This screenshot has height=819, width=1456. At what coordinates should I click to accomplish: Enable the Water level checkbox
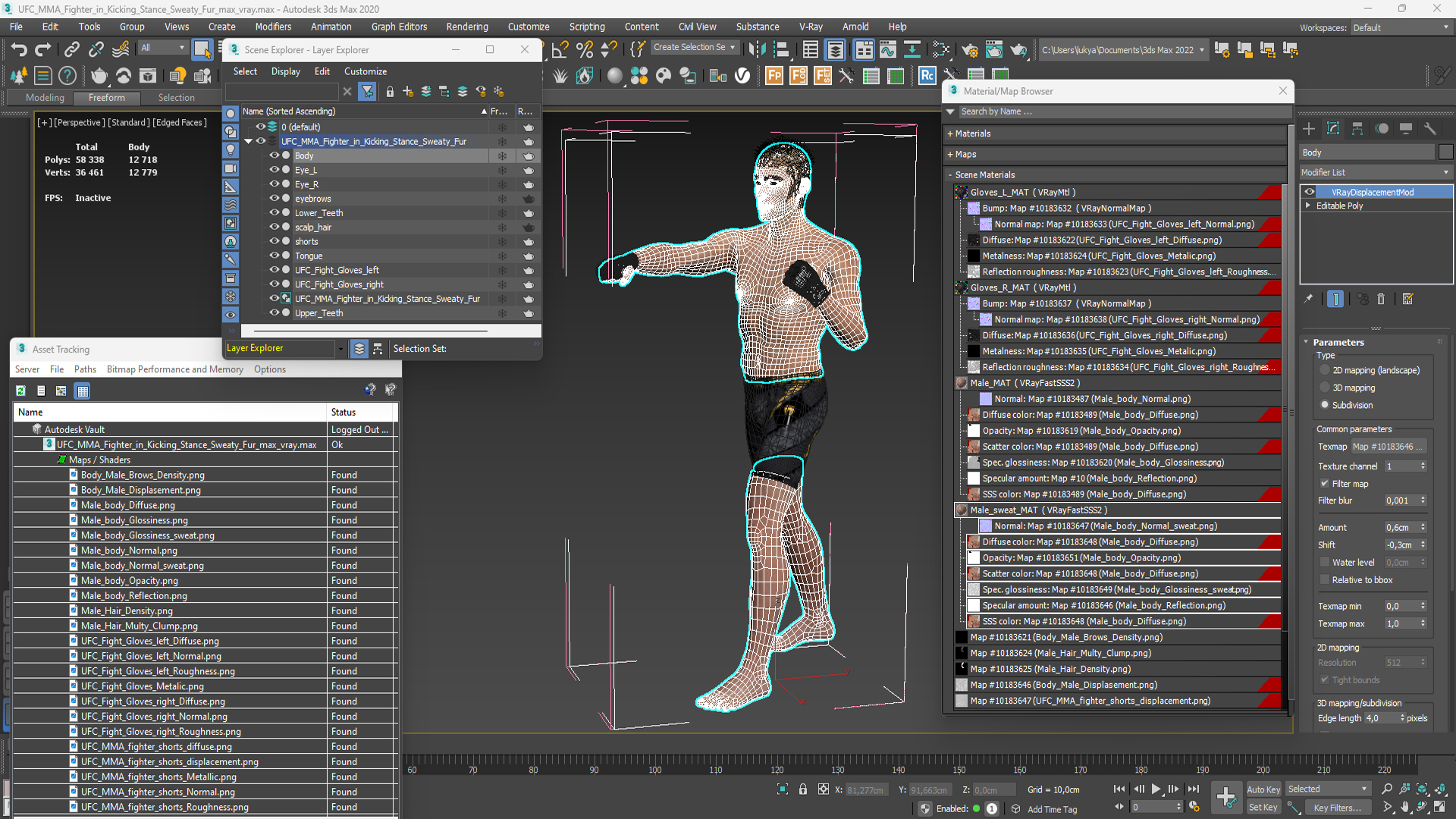[1325, 563]
